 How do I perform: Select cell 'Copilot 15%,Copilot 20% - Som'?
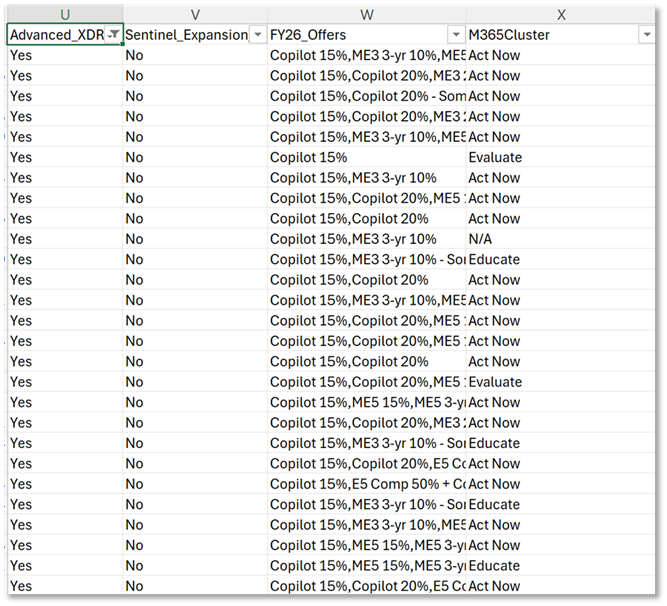(x=367, y=96)
